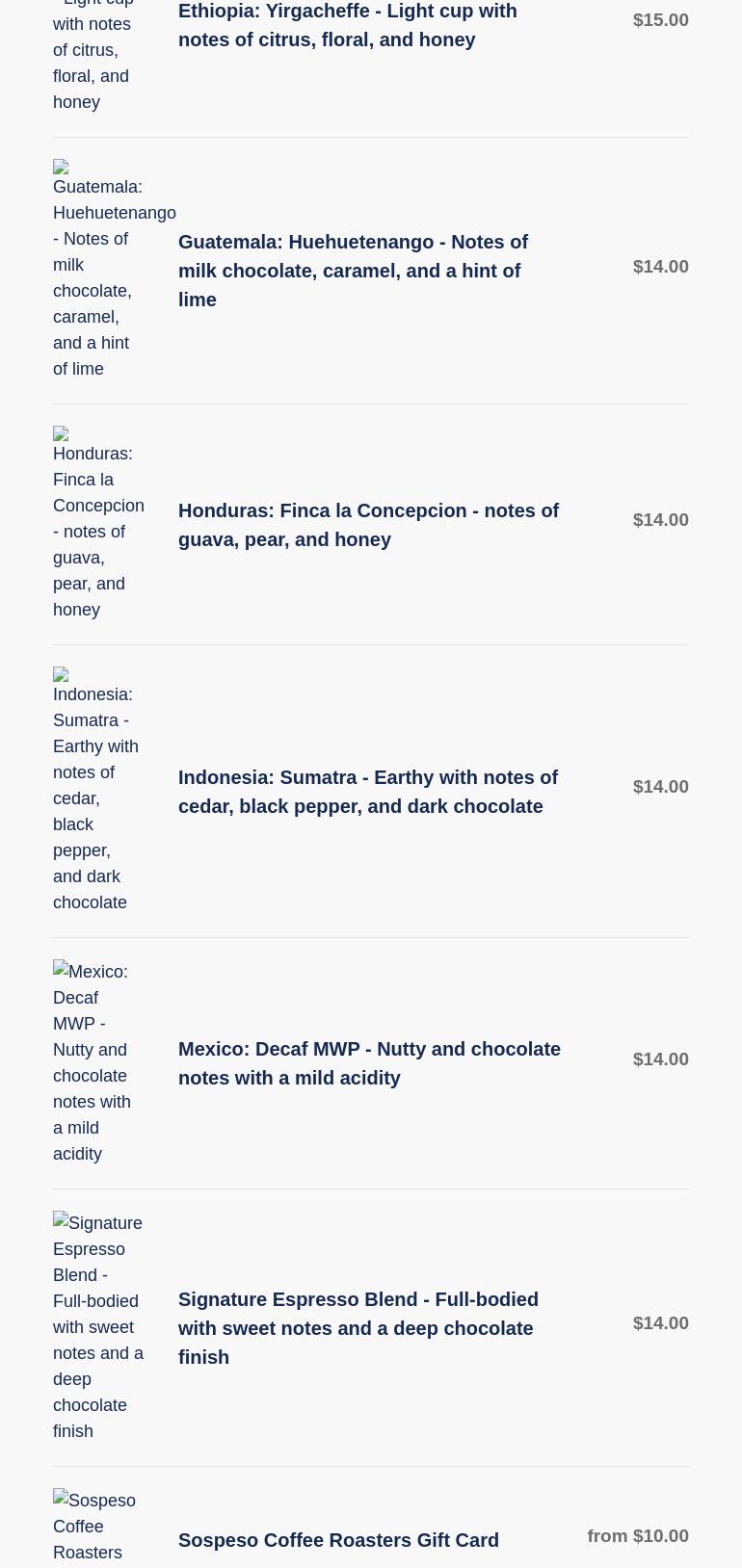
Task: Click Guatemala Huehuetenango product title
Action: [353, 271]
